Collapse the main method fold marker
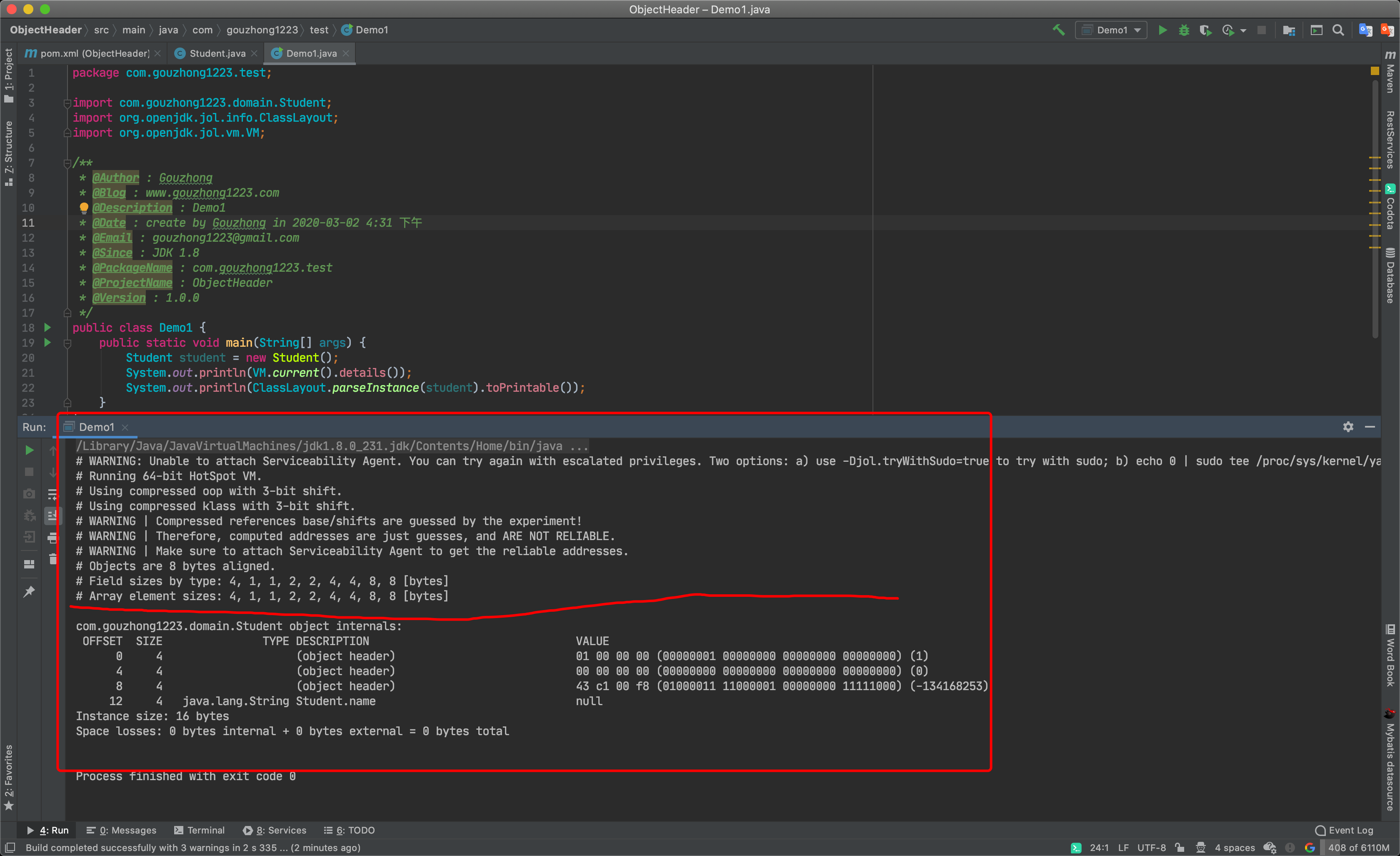This screenshot has height=856, width=1400. coord(67,343)
